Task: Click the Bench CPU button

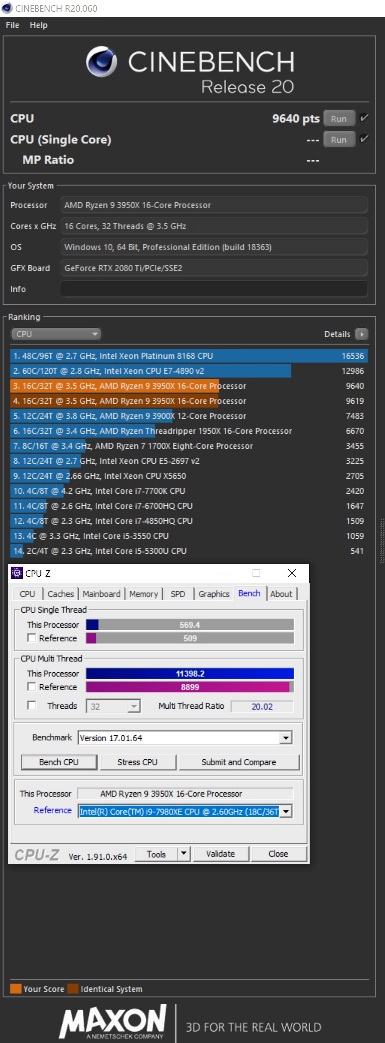Action: pyautogui.click(x=59, y=762)
